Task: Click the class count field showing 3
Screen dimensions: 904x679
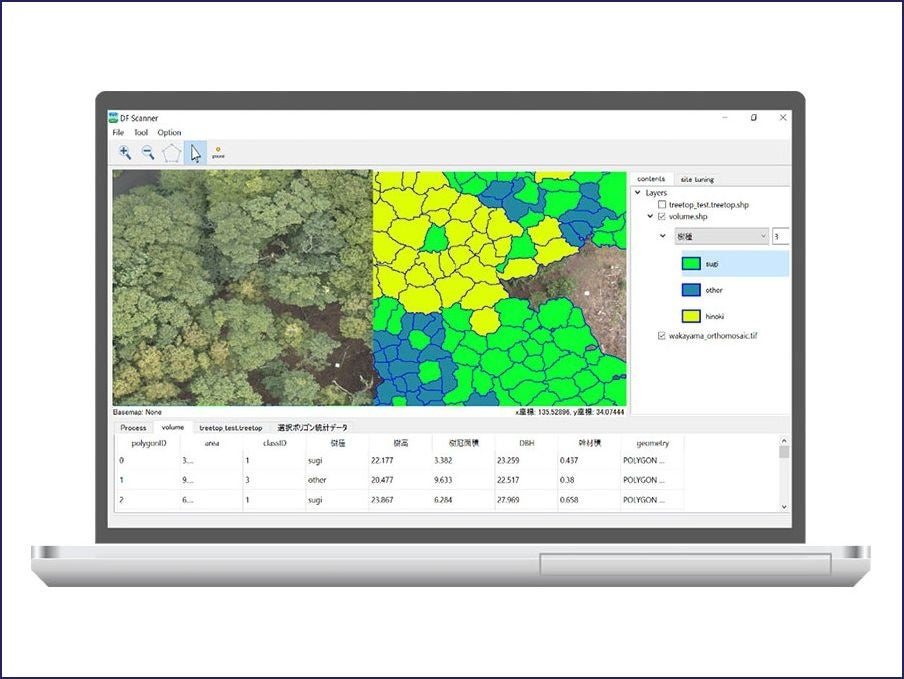Action: pyautogui.click(x=781, y=236)
